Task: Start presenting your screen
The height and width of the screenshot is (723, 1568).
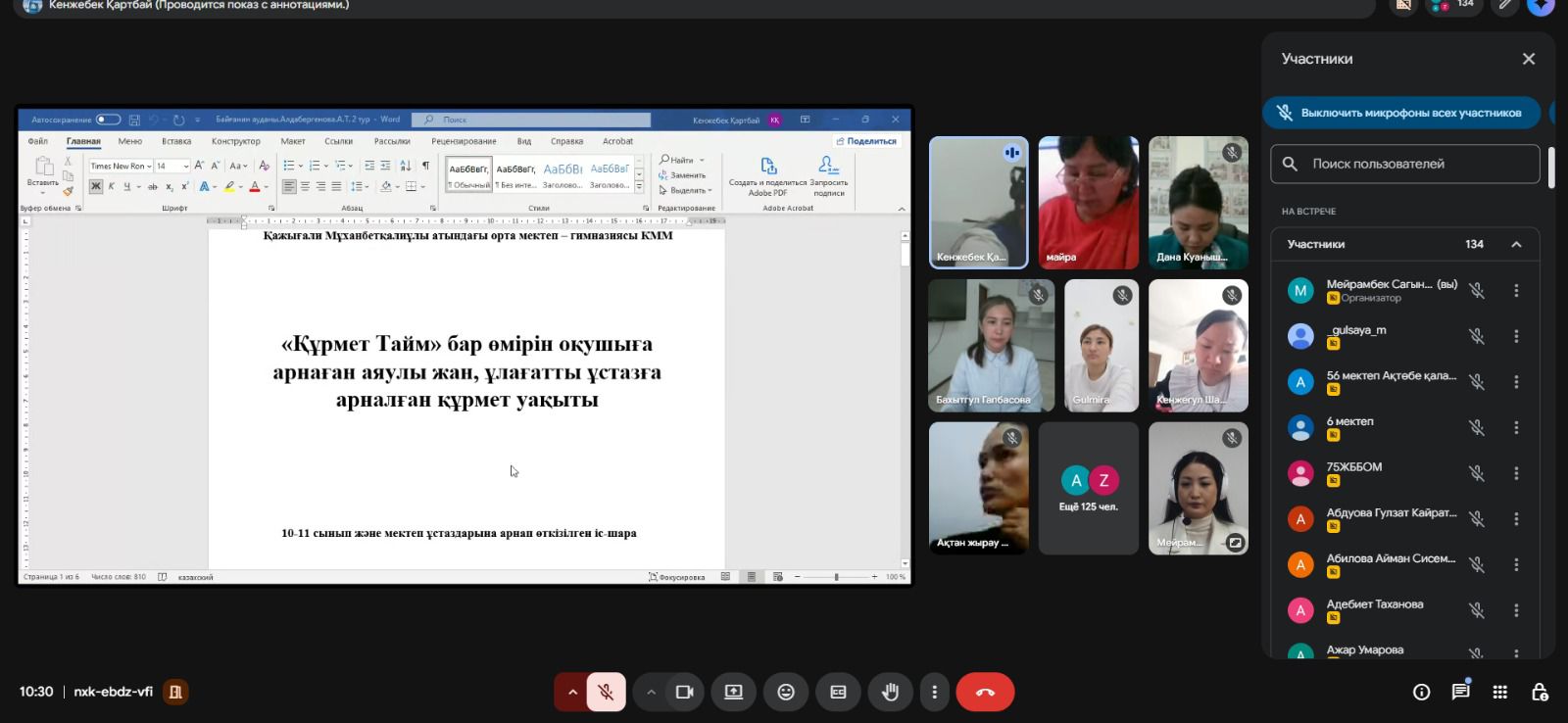Action: point(733,693)
